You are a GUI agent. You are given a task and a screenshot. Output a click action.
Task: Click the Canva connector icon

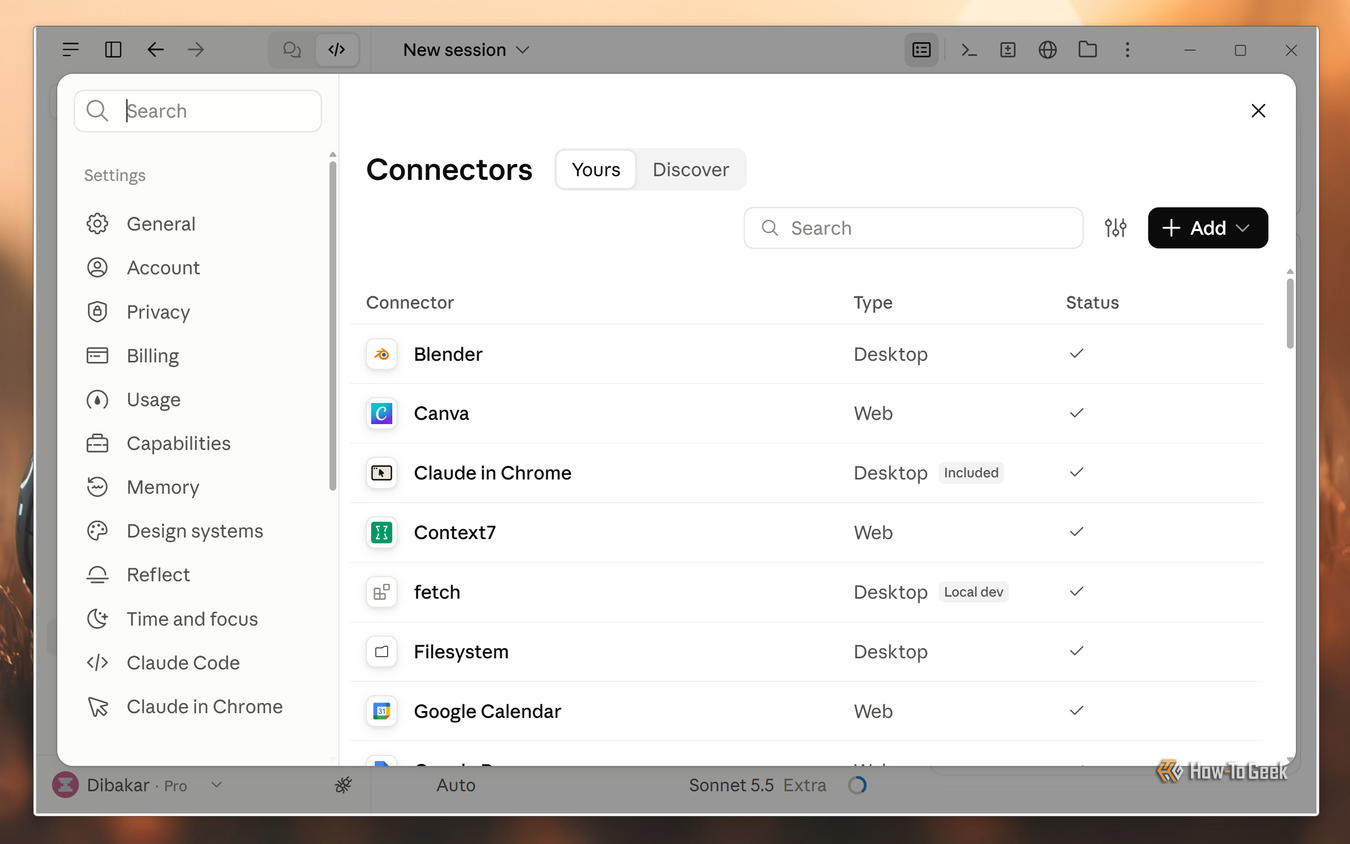(x=382, y=413)
